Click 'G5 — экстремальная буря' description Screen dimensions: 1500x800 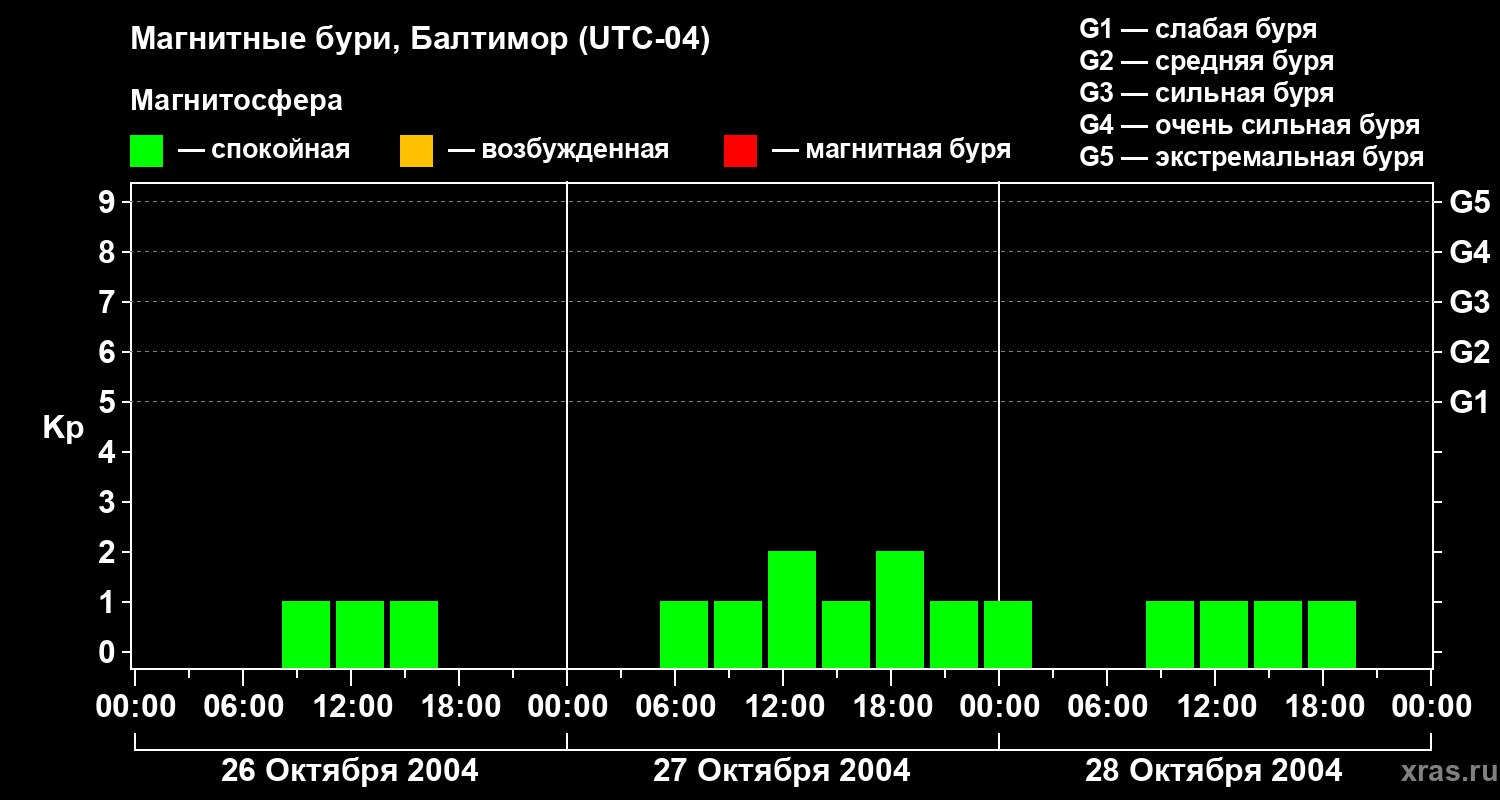pyautogui.click(x=1251, y=157)
